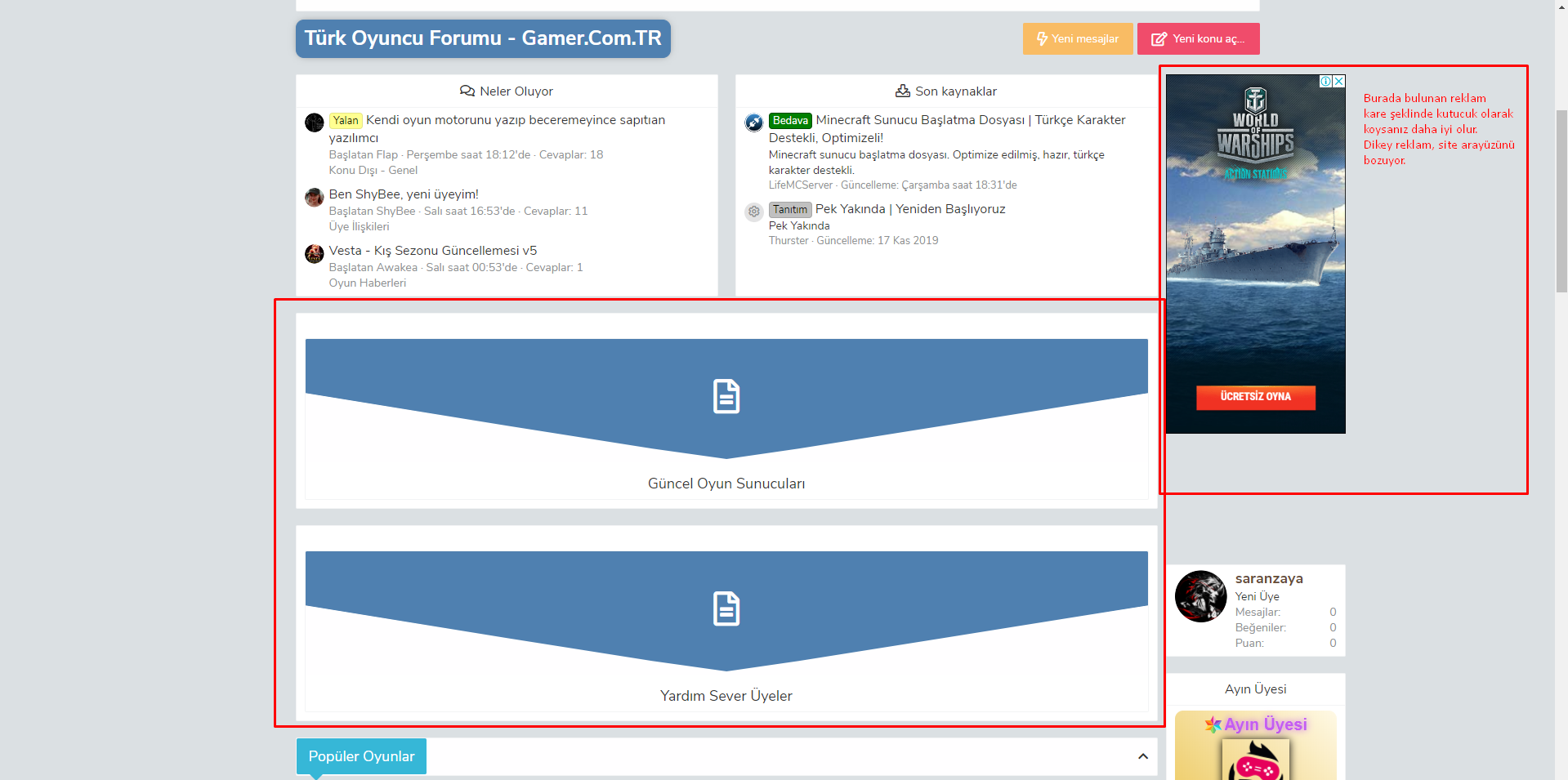This screenshot has width=1568, height=780.
Task: Click ÜCRETSİZ OYNA button in the ad
Action: pyautogui.click(x=1256, y=397)
